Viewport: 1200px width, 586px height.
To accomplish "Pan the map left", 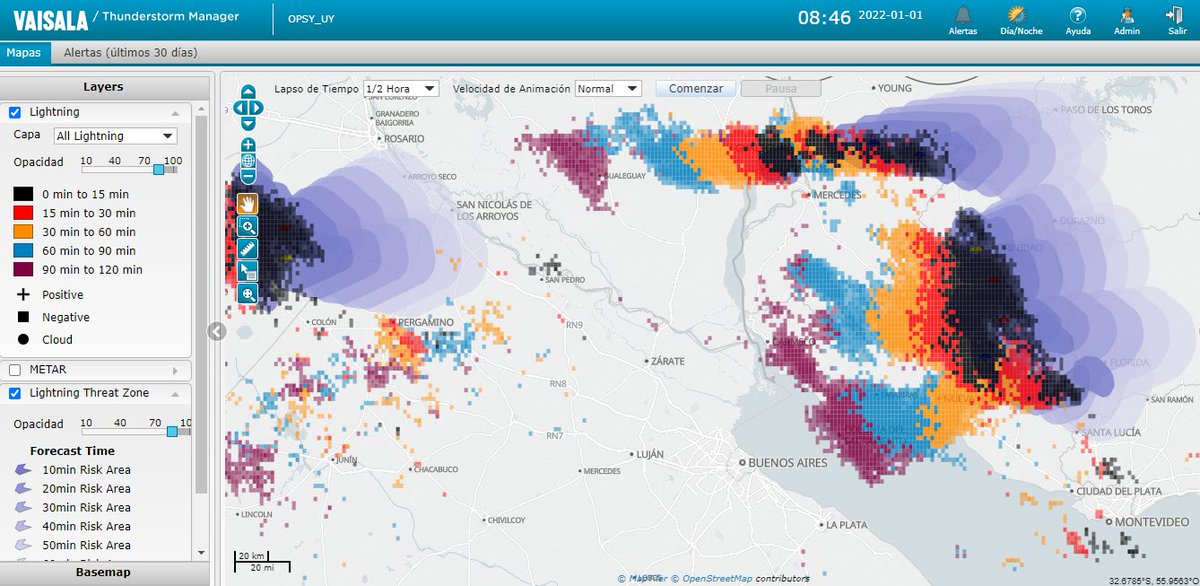I will [x=239, y=108].
